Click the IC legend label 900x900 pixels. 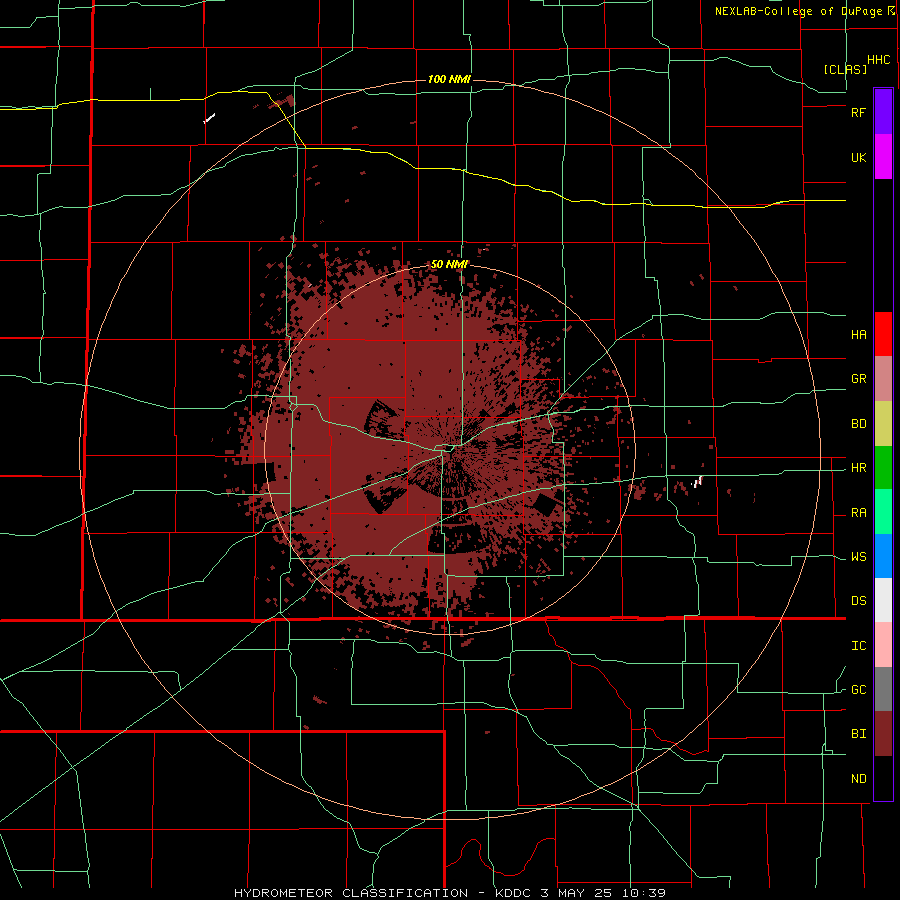tap(858, 646)
